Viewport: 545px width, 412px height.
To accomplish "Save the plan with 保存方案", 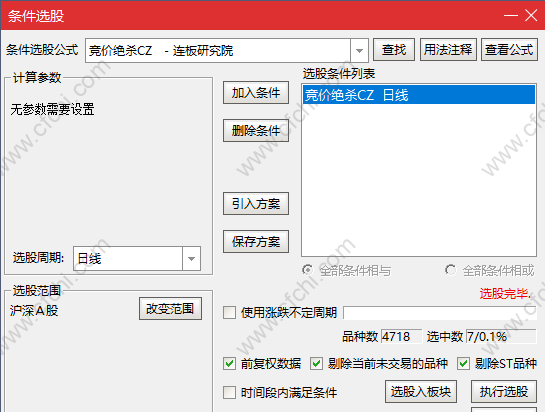I will [256, 242].
